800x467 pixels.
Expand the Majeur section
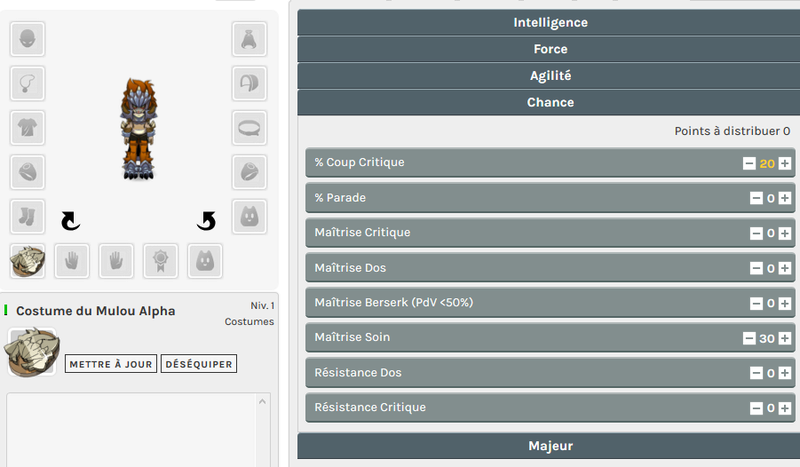click(x=549, y=446)
